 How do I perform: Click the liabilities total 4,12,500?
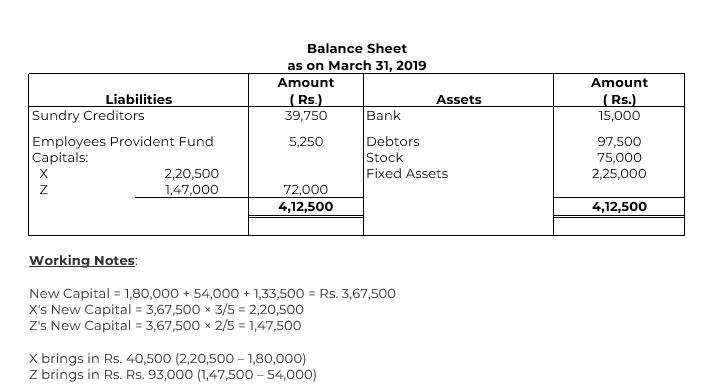[x=306, y=206]
